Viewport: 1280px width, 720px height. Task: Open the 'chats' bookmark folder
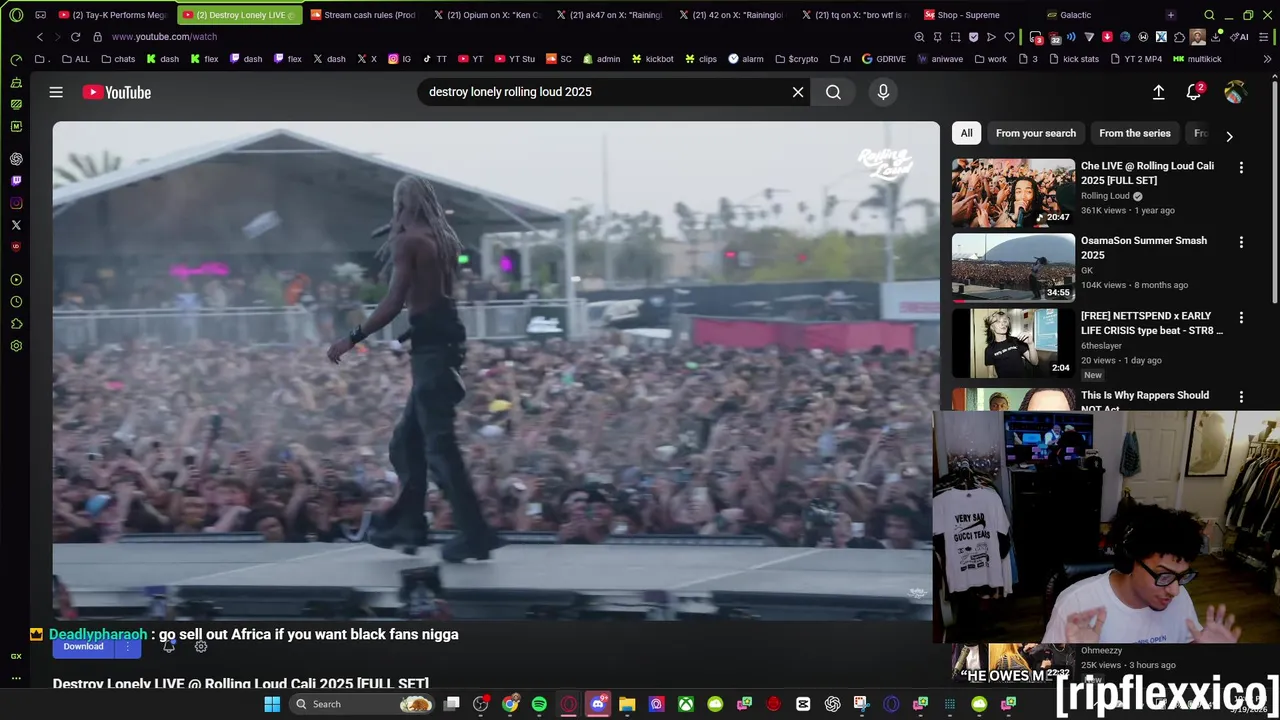click(x=118, y=59)
